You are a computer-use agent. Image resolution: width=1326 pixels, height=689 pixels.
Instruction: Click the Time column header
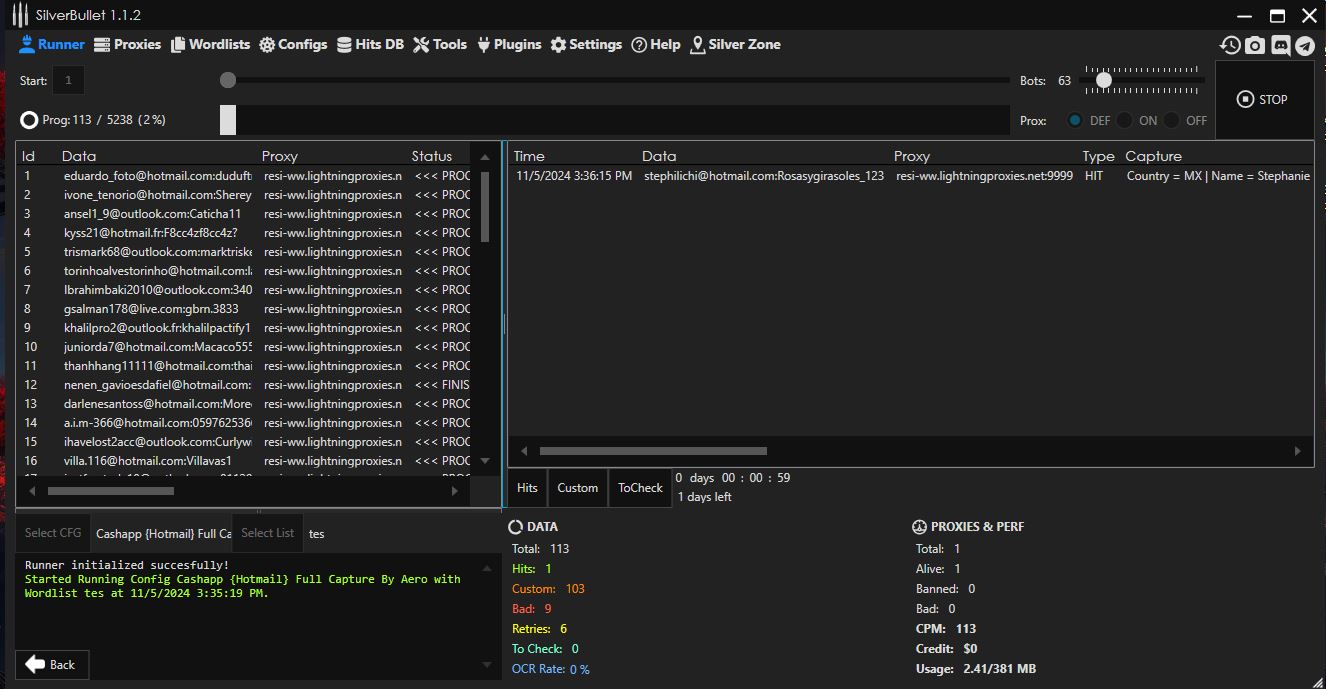pyautogui.click(x=529, y=156)
